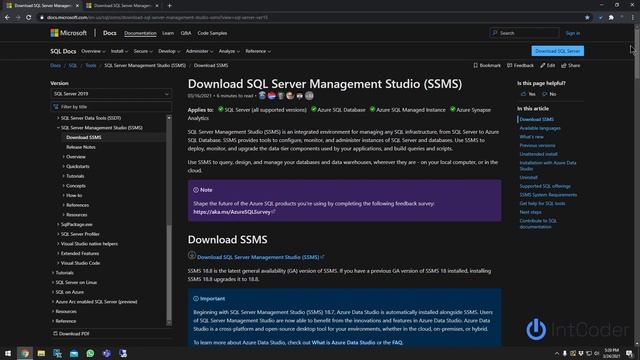The width and height of the screenshot is (640, 360).
Task: Vote Yes thumbs-up for helpful page
Action: [528, 94]
